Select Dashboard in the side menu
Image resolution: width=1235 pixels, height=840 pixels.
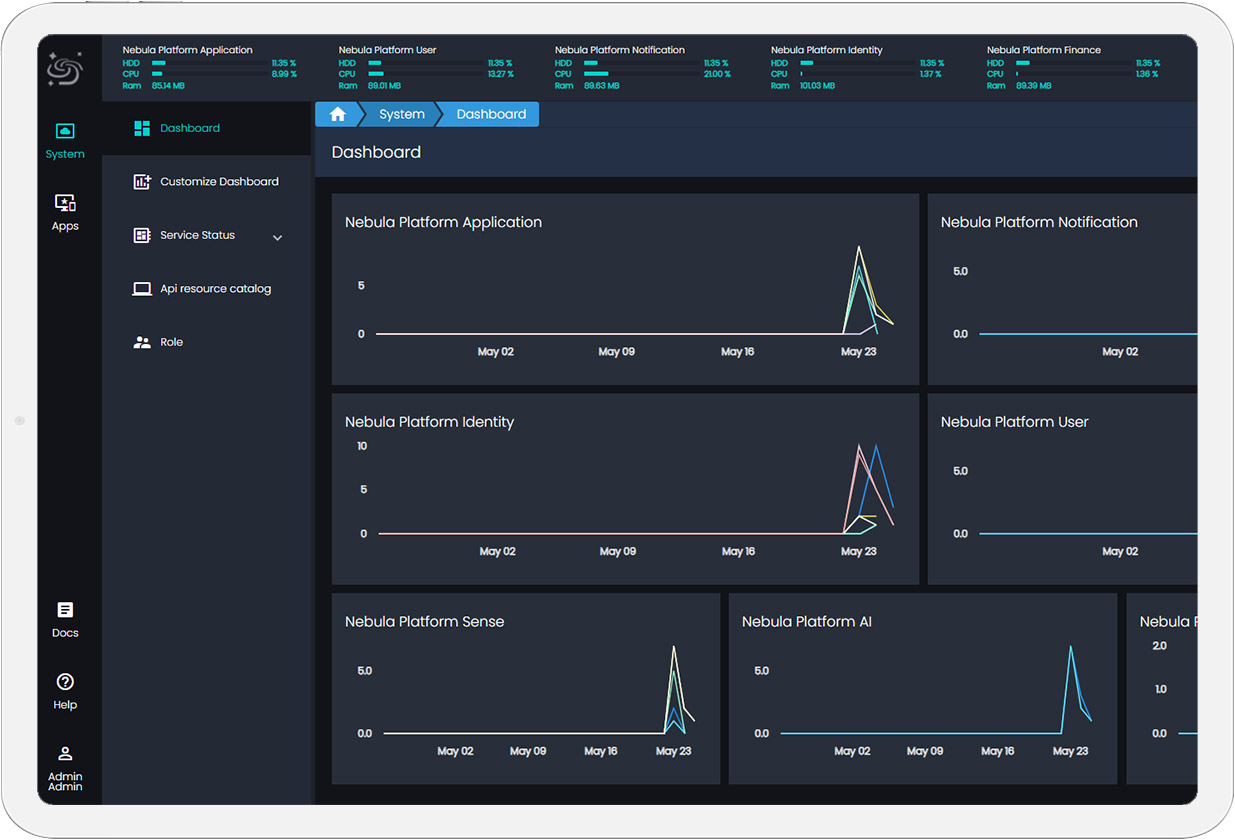point(190,128)
